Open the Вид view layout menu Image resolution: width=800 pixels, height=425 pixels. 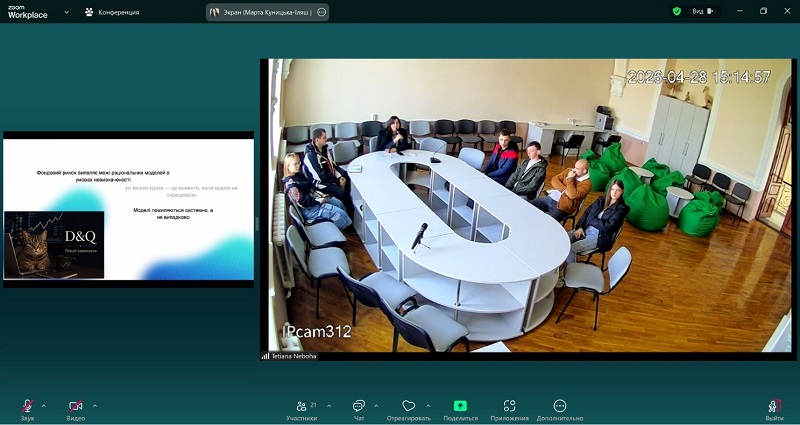pyautogui.click(x=703, y=11)
